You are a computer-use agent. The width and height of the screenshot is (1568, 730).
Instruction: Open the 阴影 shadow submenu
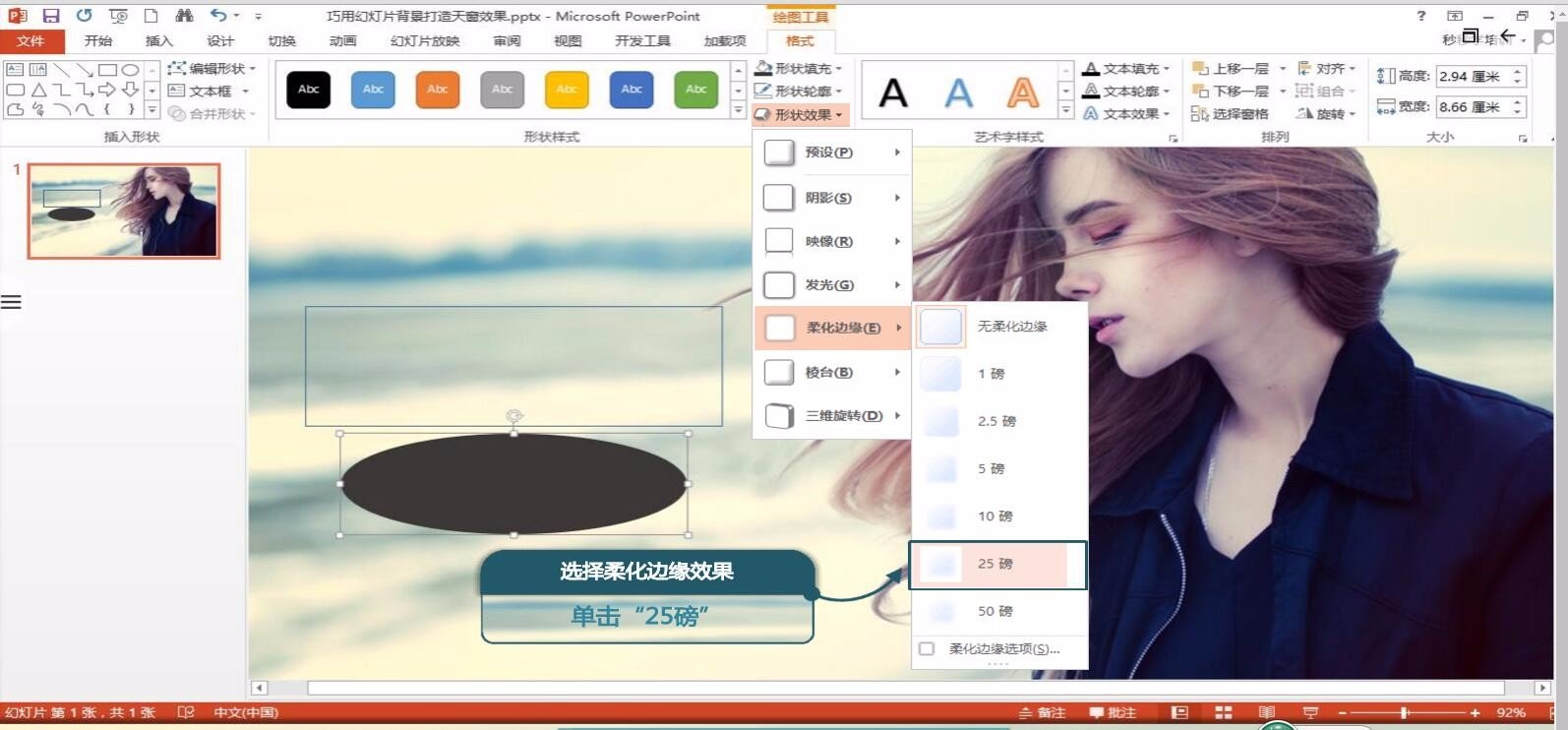point(832,198)
